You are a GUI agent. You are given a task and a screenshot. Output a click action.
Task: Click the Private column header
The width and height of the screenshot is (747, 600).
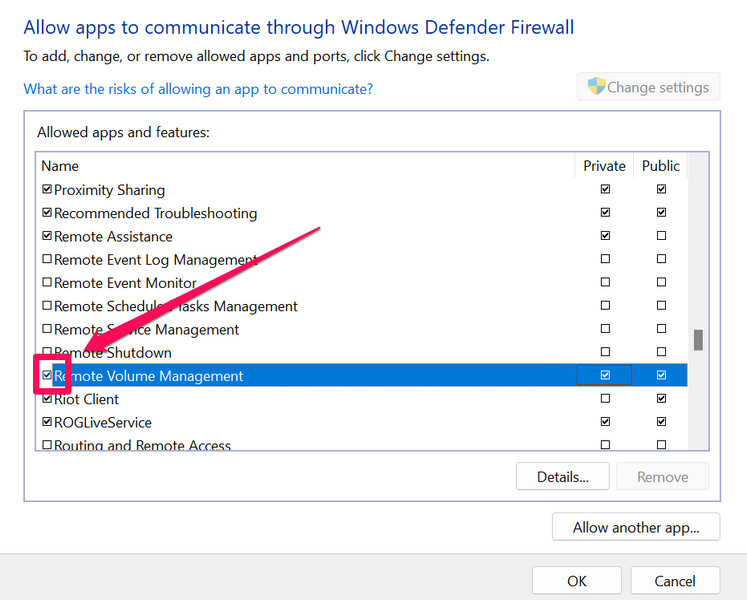tap(604, 166)
